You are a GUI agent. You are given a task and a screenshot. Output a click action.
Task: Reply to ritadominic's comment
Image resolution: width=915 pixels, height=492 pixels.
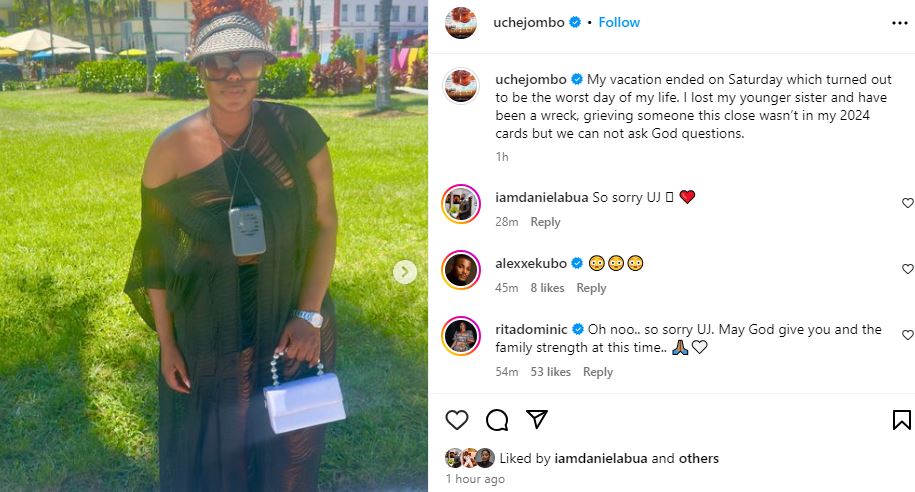598,372
